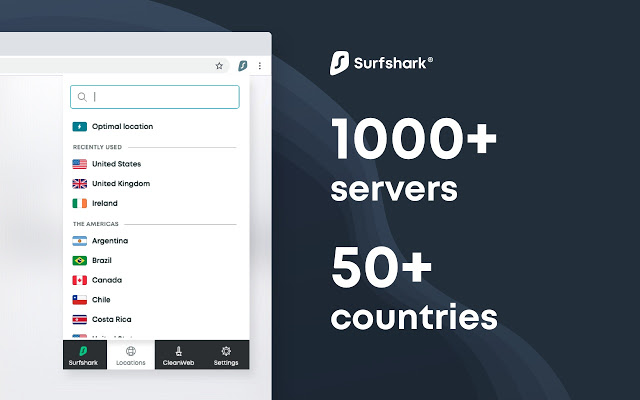Click the United Kingdom flag icon
The height and width of the screenshot is (400, 640).
coord(80,184)
